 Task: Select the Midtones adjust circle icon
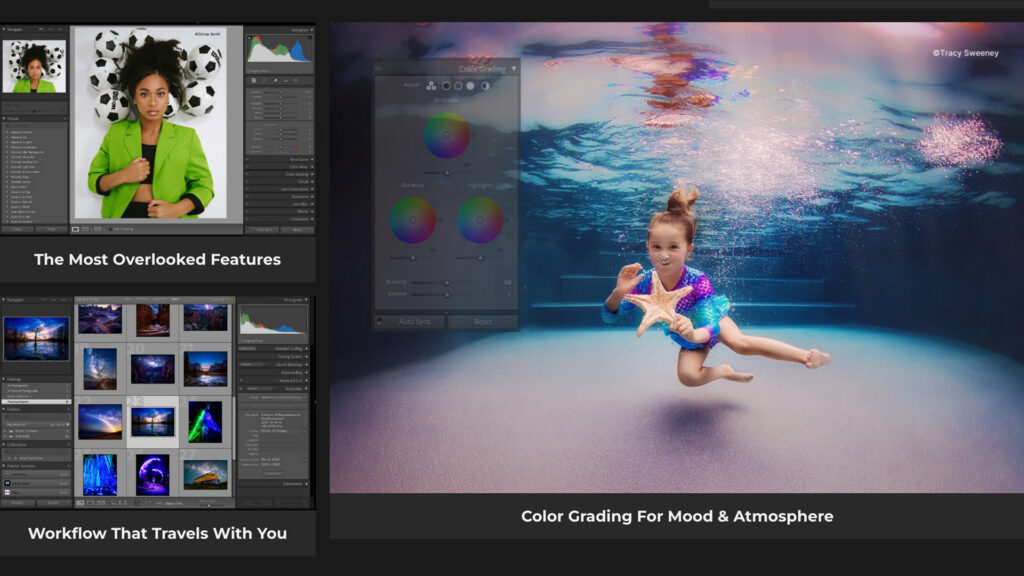point(458,86)
